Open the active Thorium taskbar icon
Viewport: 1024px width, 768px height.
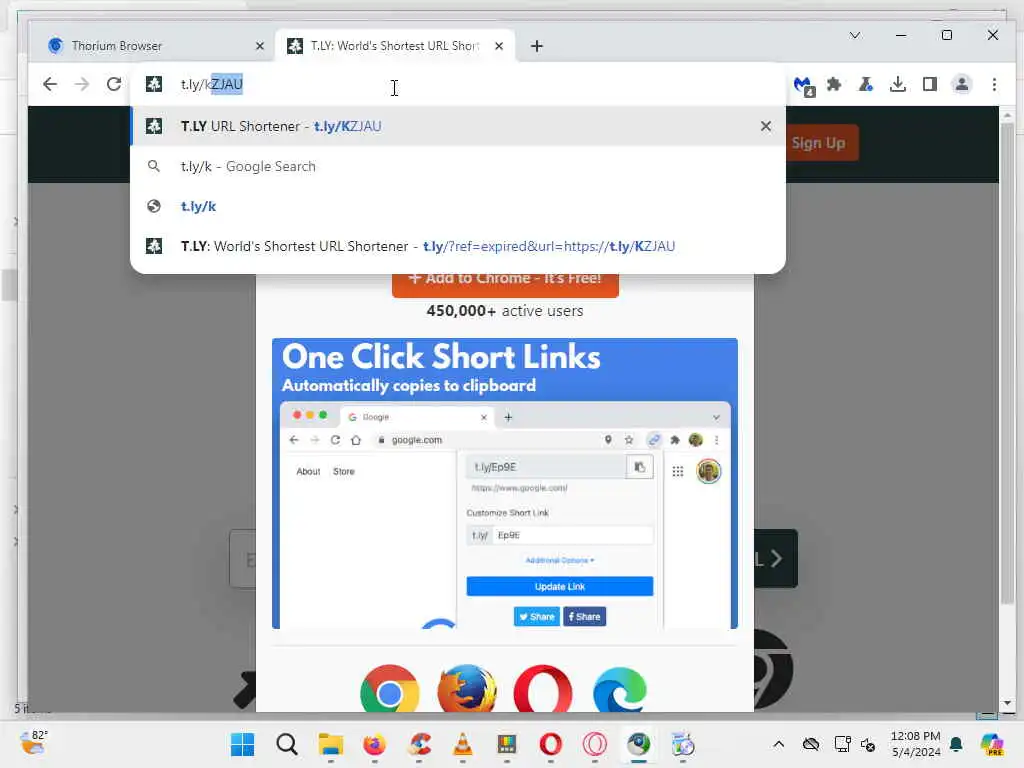click(x=639, y=744)
